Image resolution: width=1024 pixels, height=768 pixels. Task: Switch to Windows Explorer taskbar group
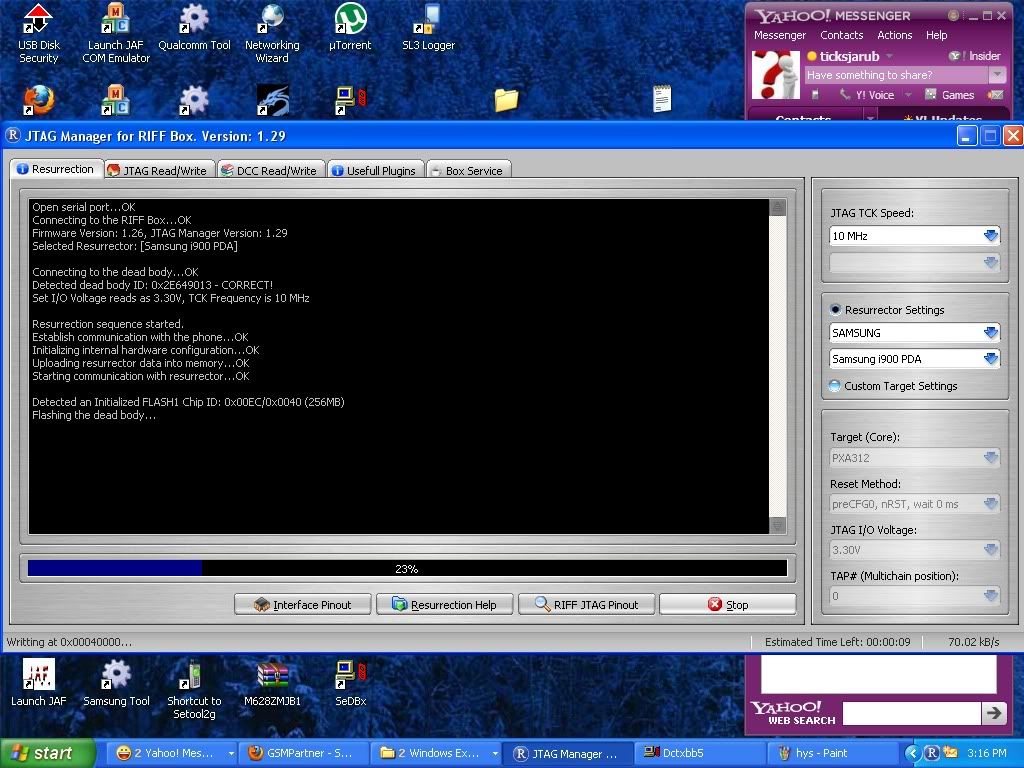point(436,753)
